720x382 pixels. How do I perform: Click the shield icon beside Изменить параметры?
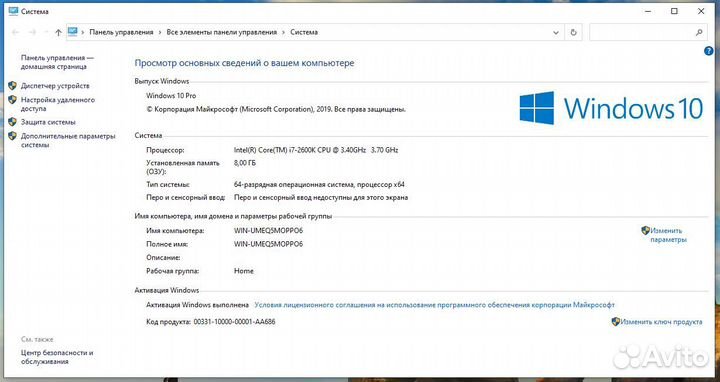click(x=645, y=230)
